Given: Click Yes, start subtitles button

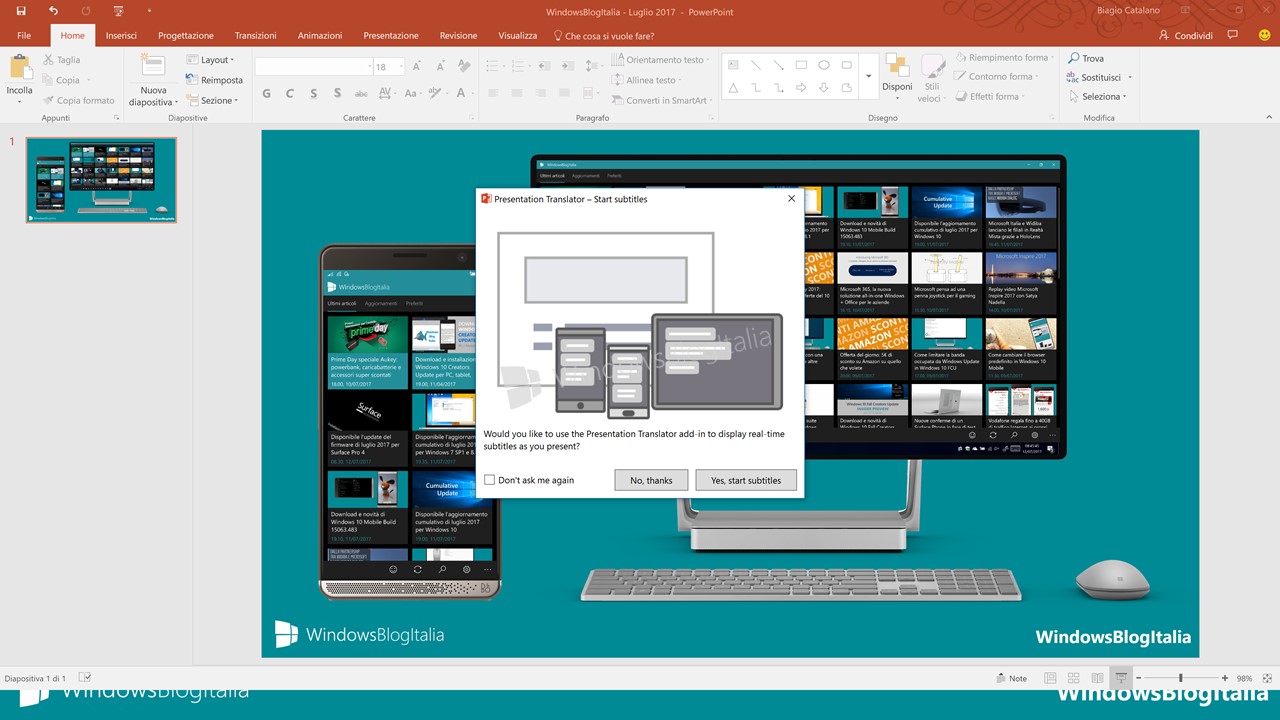Looking at the screenshot, I should coord(746,480).
